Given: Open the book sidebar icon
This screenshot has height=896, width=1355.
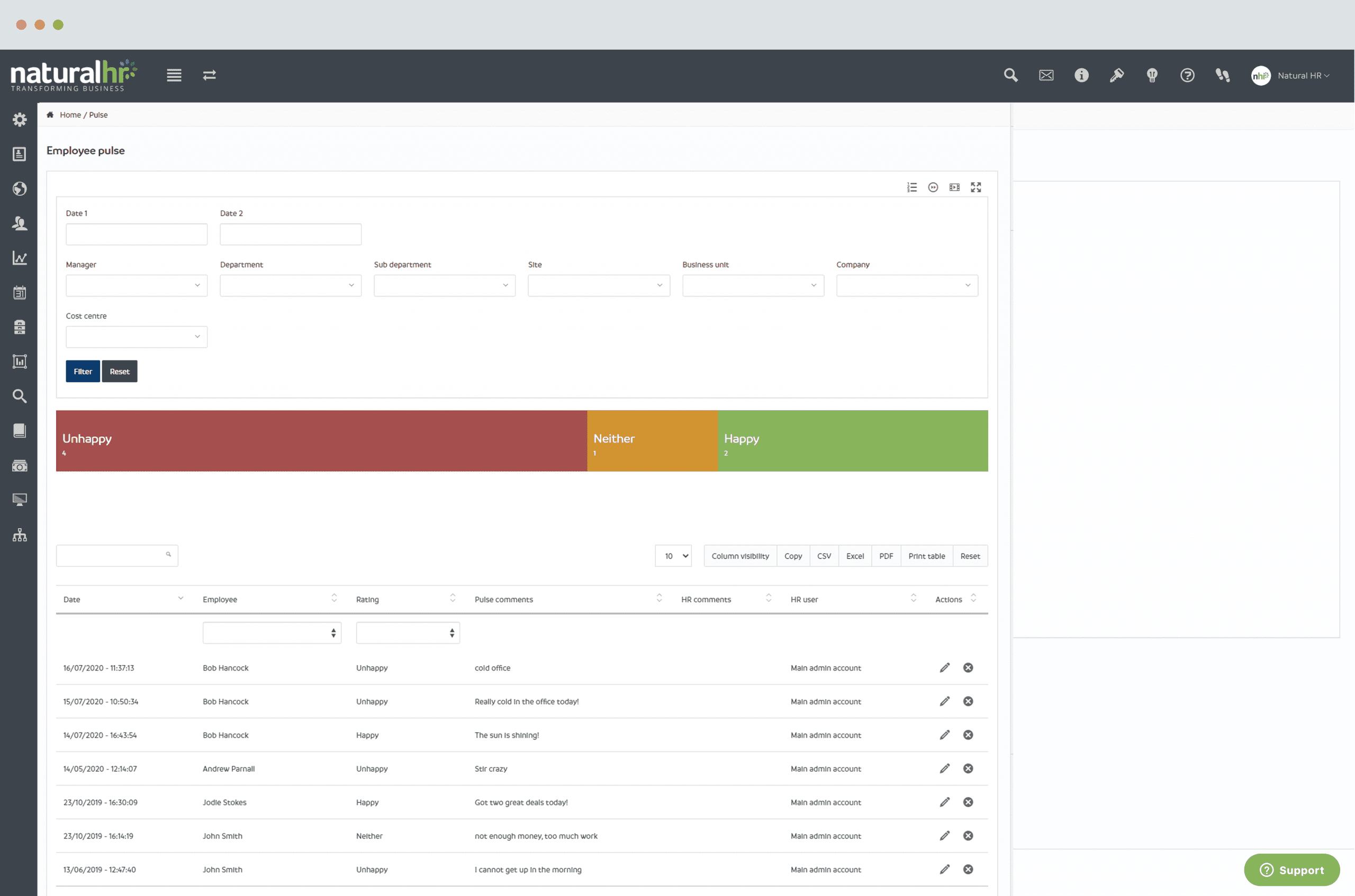Looking at the screenshot, I should [x=20, y=430].
